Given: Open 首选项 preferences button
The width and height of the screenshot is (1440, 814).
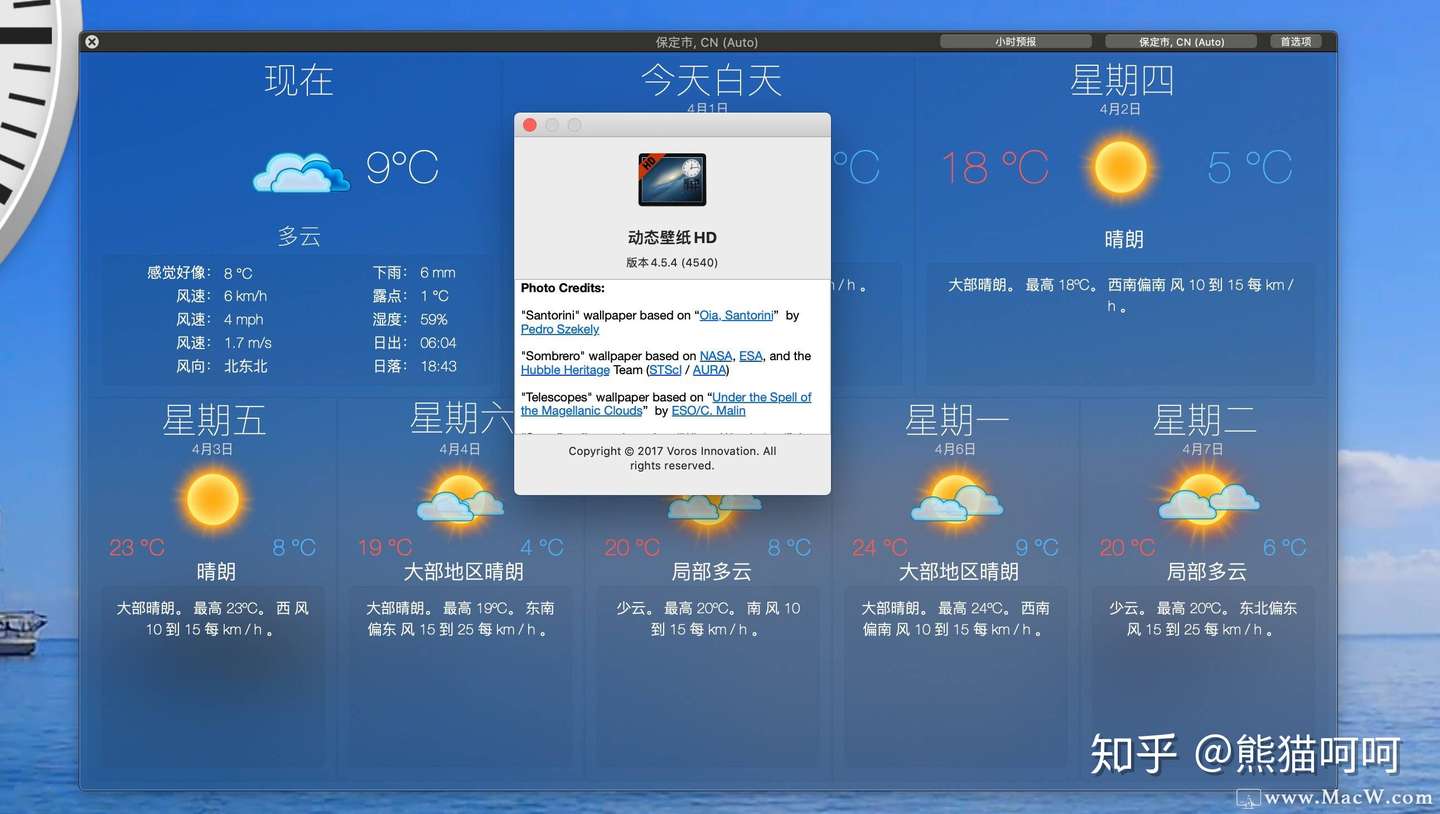Looking at the screenshot, I should click(1295, 42).
